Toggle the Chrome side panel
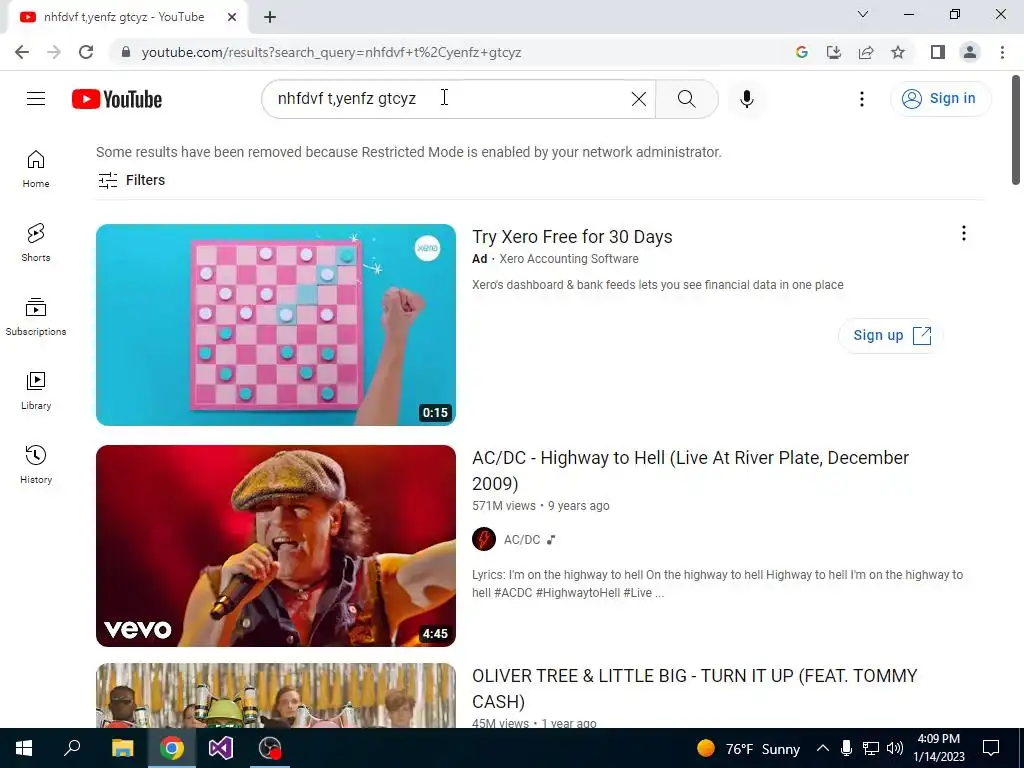The width and height of the screenshot is (1024, 768). tap(938, 52)
